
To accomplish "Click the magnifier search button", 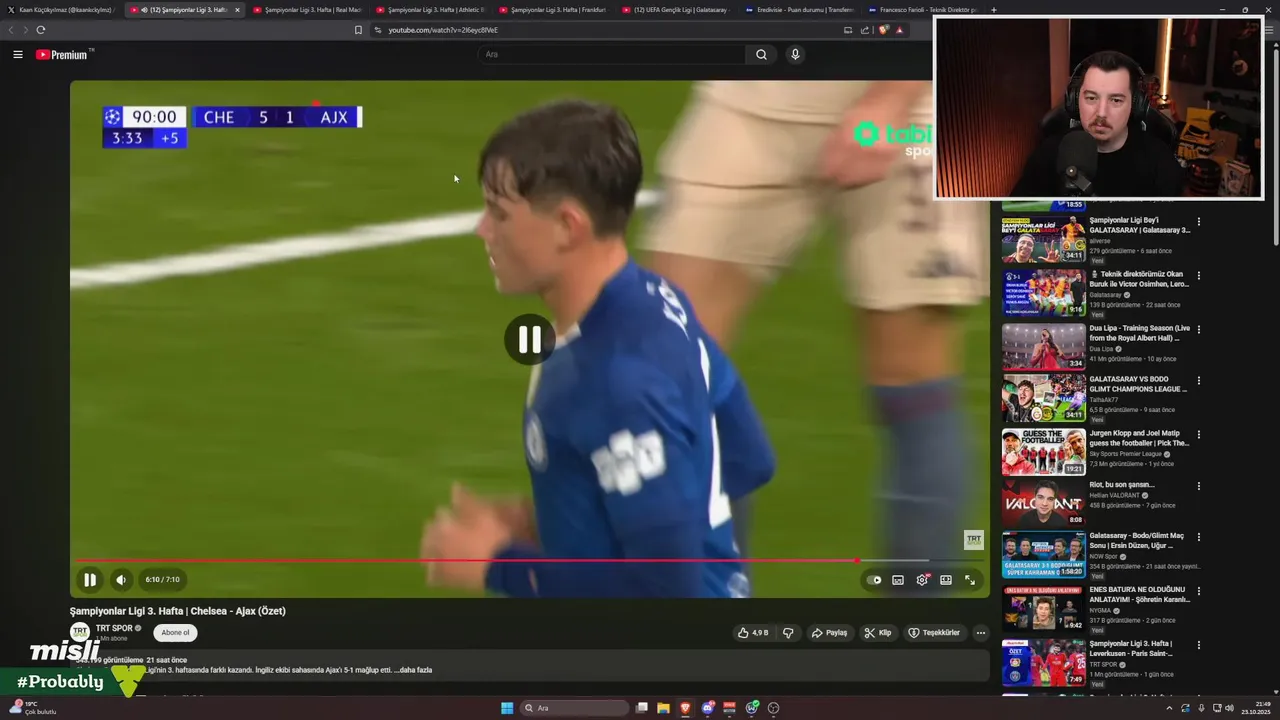I will click(761, 54).
